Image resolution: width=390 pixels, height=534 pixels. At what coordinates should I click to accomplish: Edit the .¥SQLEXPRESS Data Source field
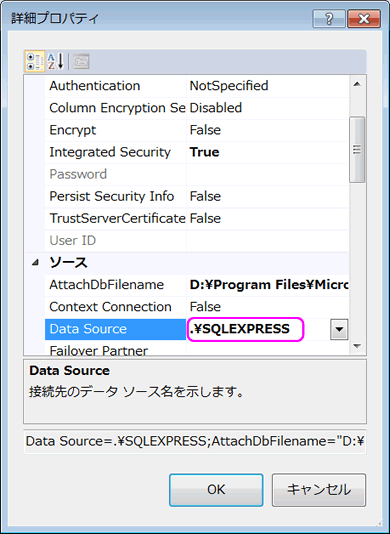coord(245,329)
